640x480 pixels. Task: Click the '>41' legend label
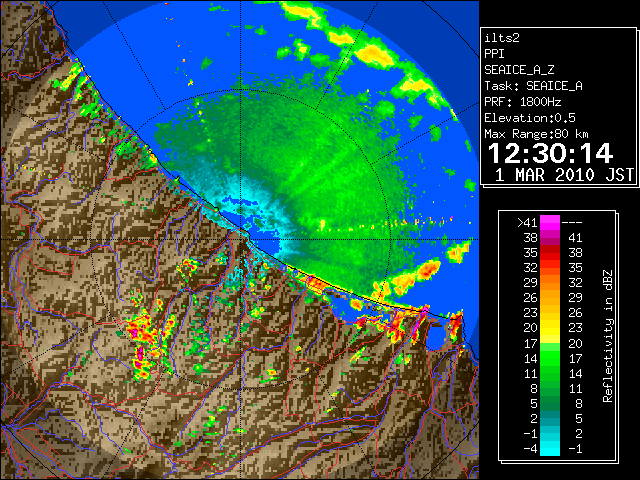click(527, 223)
